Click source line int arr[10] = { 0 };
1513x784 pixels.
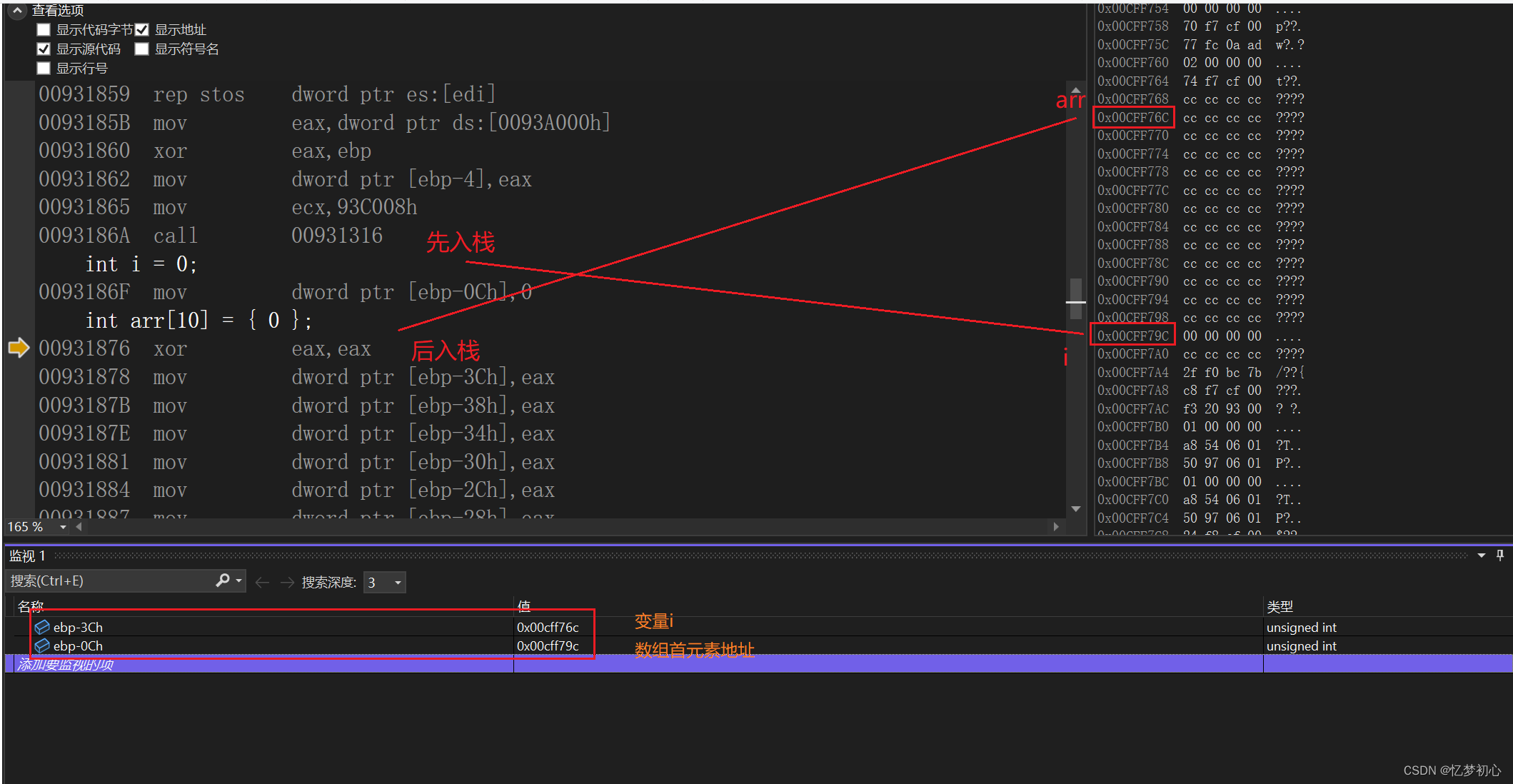pos(199,321)
